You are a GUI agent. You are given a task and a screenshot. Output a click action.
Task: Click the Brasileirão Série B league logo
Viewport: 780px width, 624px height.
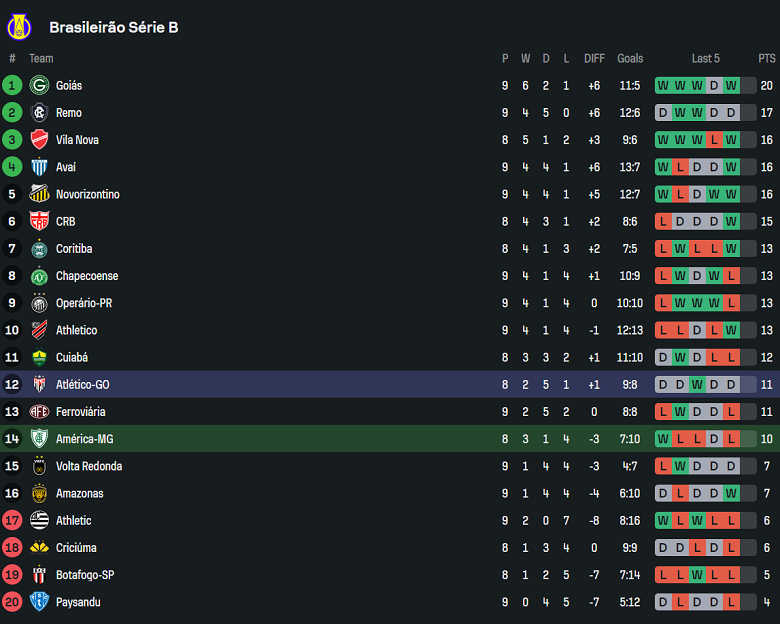pos(19,27)
